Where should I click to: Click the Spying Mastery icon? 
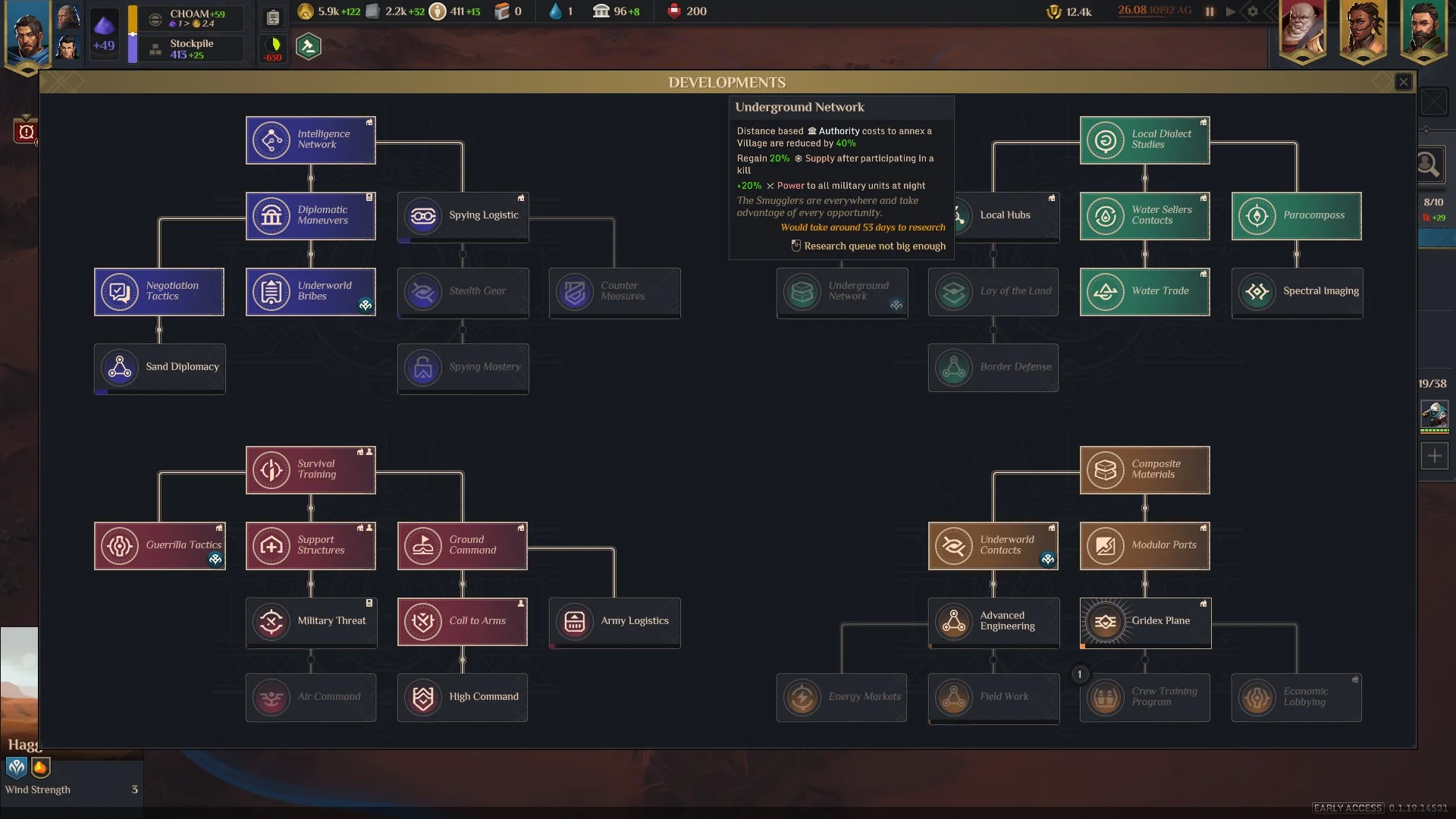pyautogui.click(x=423, y=368)
